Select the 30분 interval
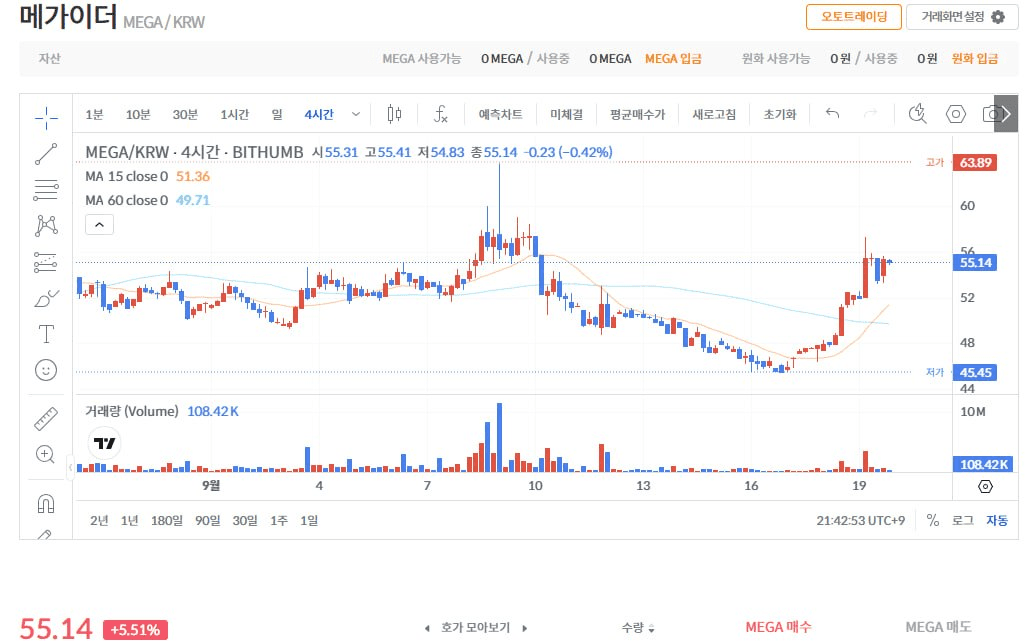Viewport: 1025px width, 643px height. [185, 114]
